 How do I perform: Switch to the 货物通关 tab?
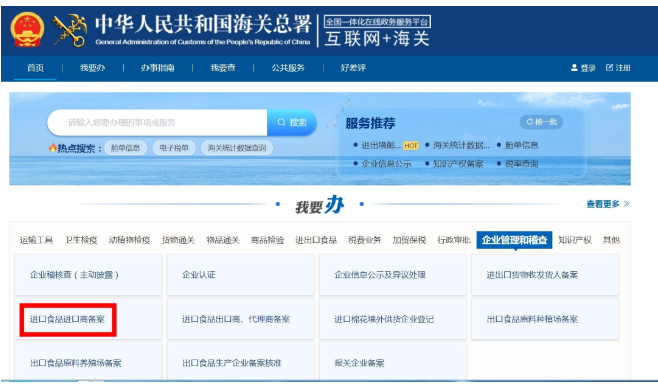coord(178,240)
